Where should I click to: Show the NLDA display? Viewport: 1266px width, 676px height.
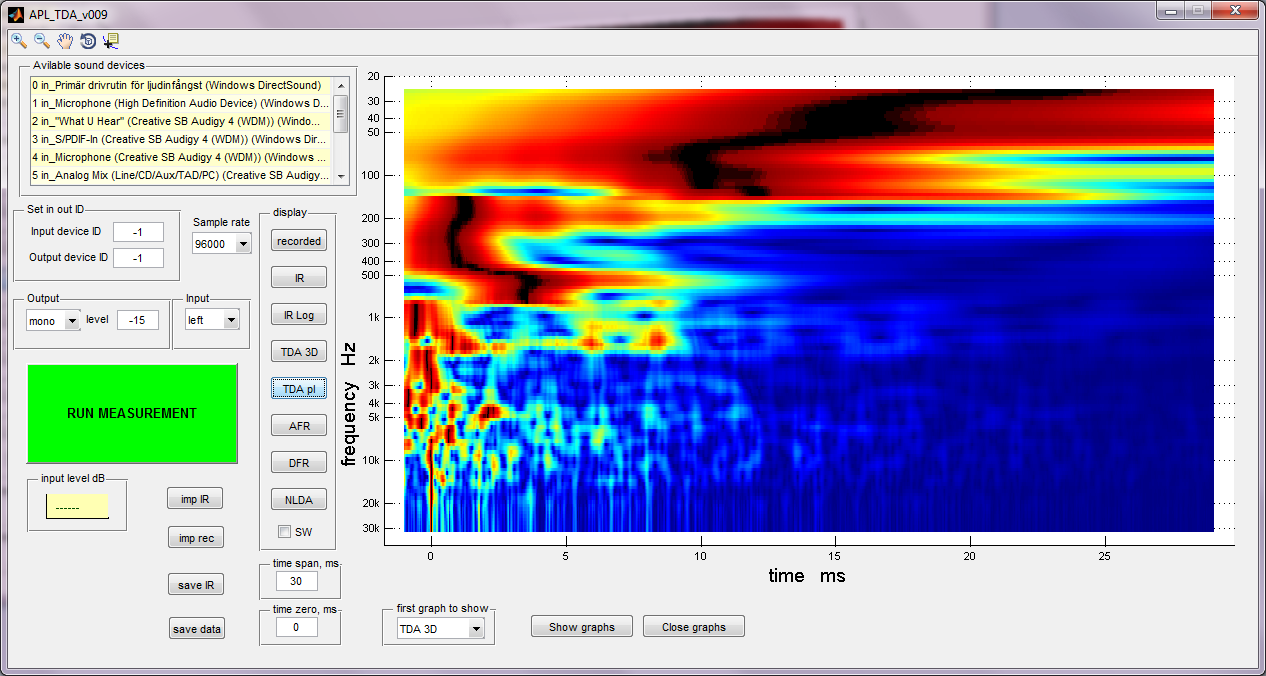[299, 500]
